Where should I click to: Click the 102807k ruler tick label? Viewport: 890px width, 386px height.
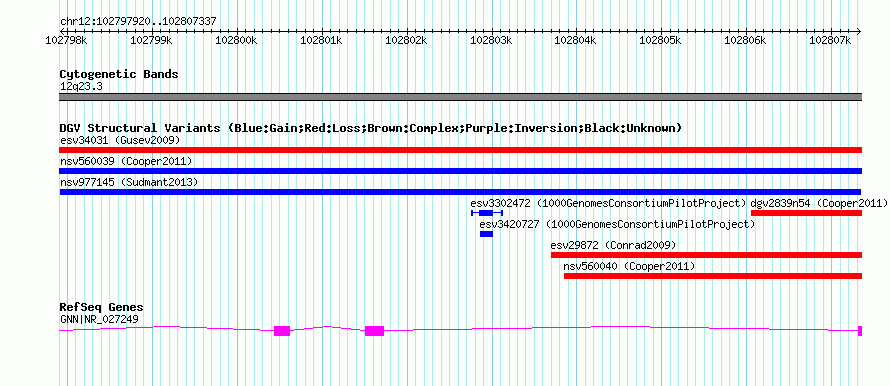[x=830, y=40]
